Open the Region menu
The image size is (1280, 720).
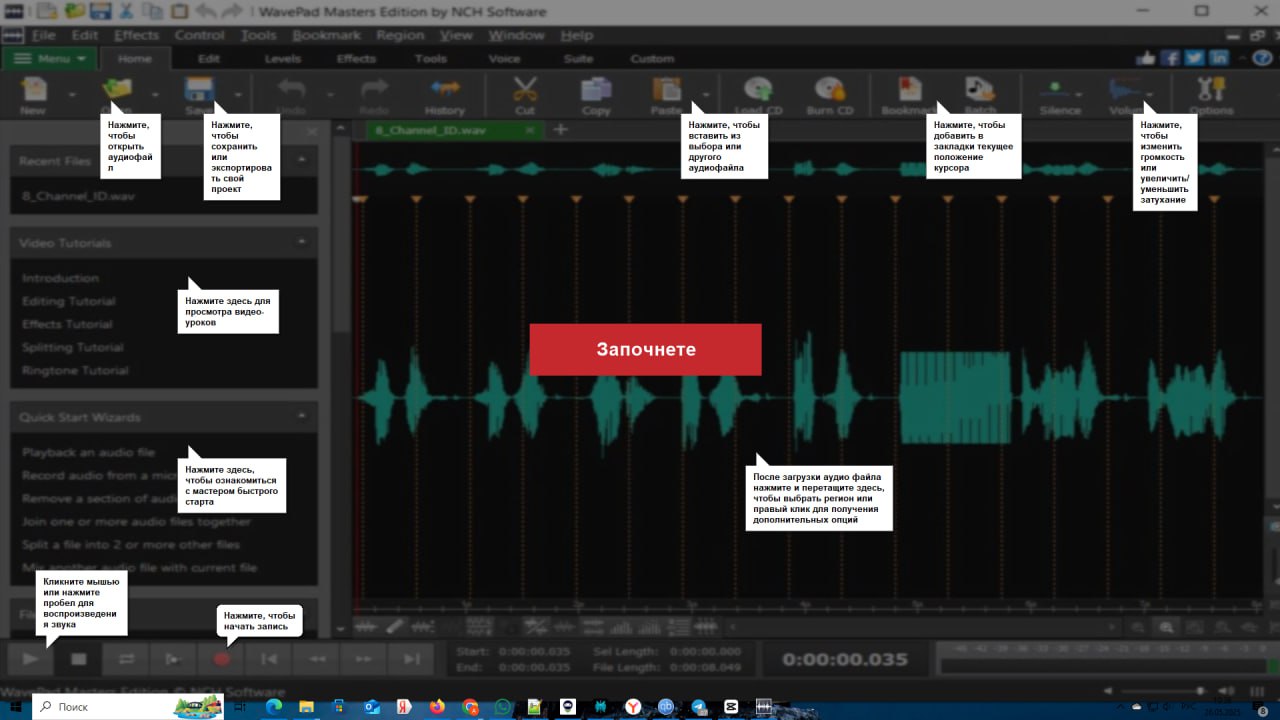click(x=400, y=35)
